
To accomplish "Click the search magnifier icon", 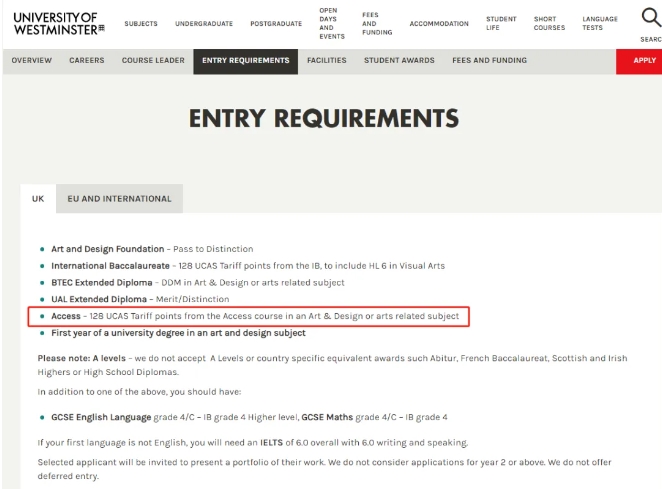I will click(649, 18).
